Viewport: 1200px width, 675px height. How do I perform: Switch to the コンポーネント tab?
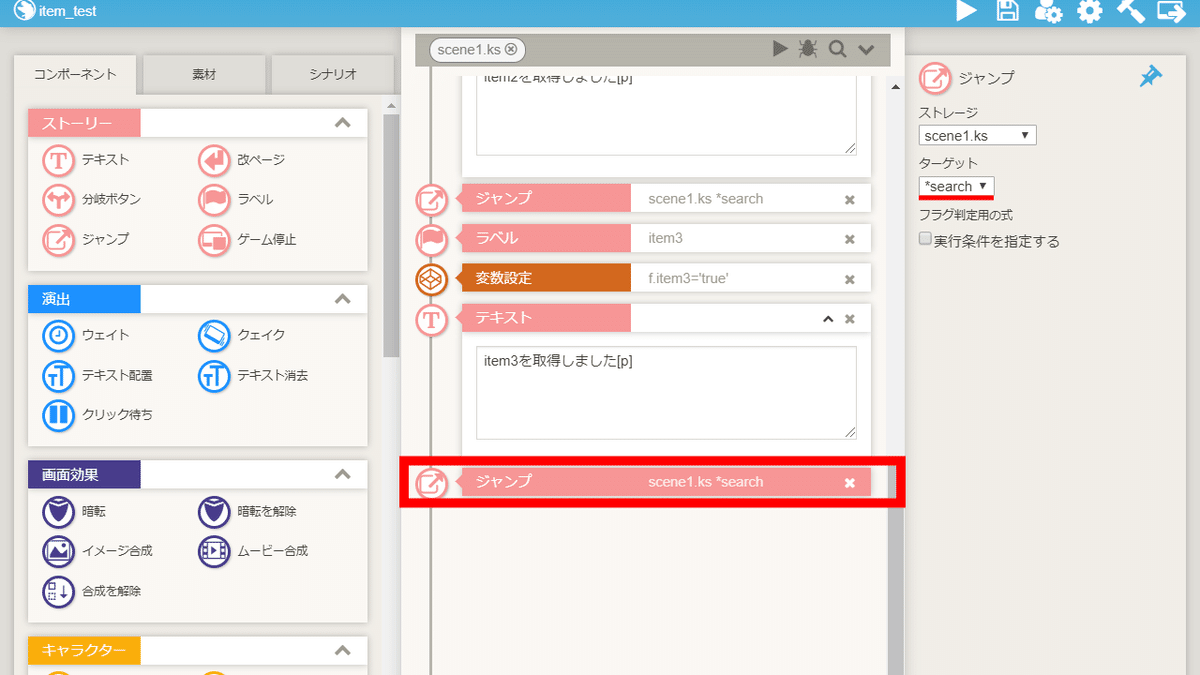[x=75, y=74]
